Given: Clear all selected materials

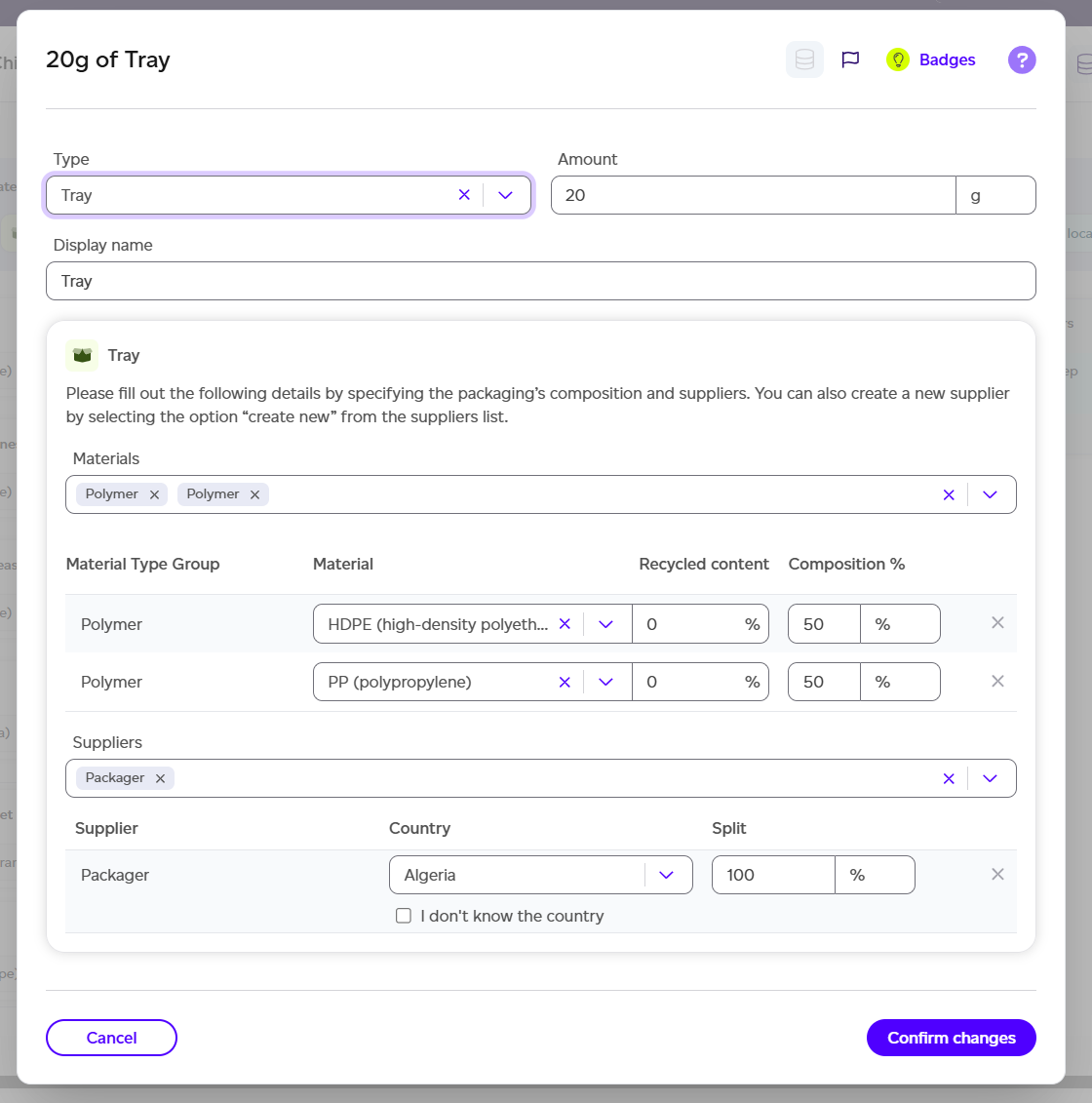Looking at the screenshot, I should pos(949,494).
